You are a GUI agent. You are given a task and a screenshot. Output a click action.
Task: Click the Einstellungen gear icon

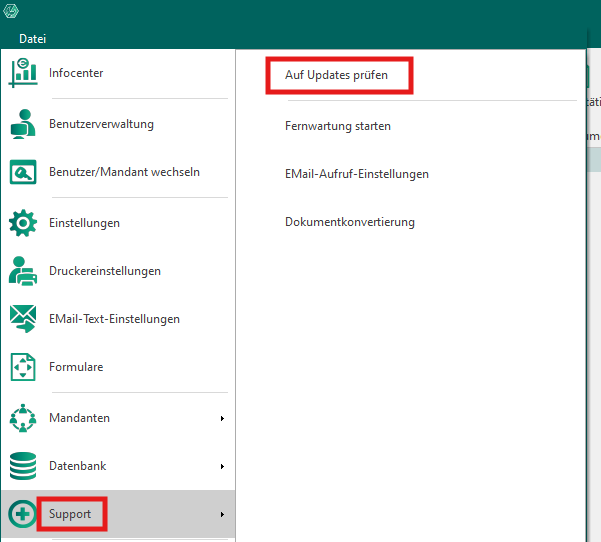(23, 223)
